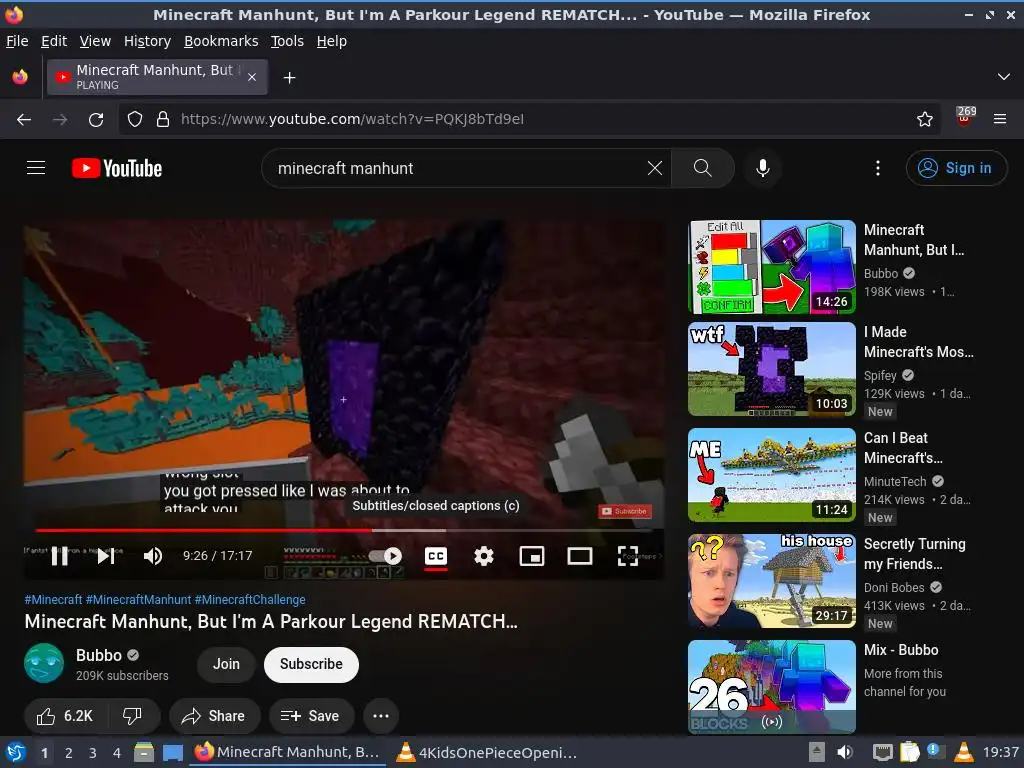This screenshot has width=1024, height=768.
Task: Click Bubbo channel name
Action: (x=99, y=655)
